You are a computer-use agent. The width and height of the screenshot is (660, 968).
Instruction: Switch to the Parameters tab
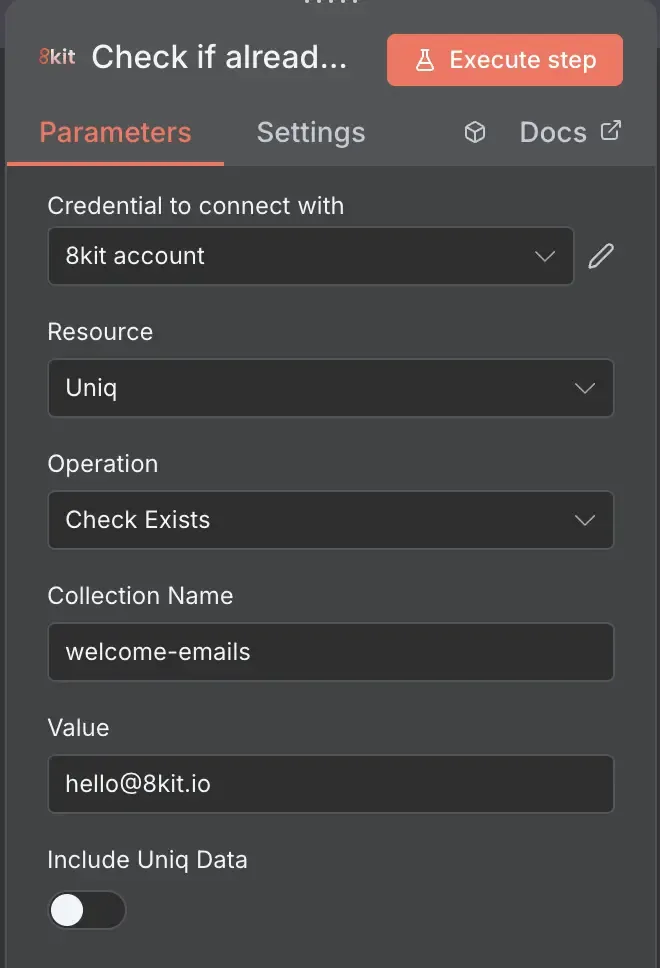(x=115, y=133)
